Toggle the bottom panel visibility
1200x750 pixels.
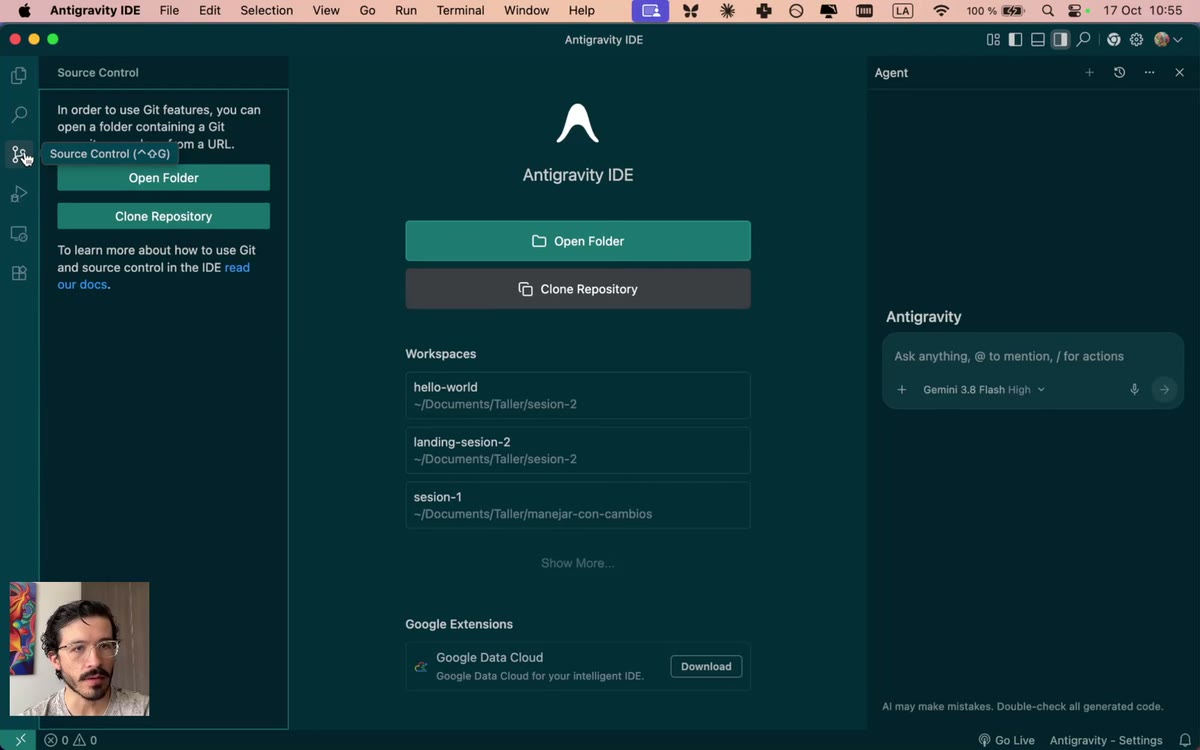coord(1038,40)
